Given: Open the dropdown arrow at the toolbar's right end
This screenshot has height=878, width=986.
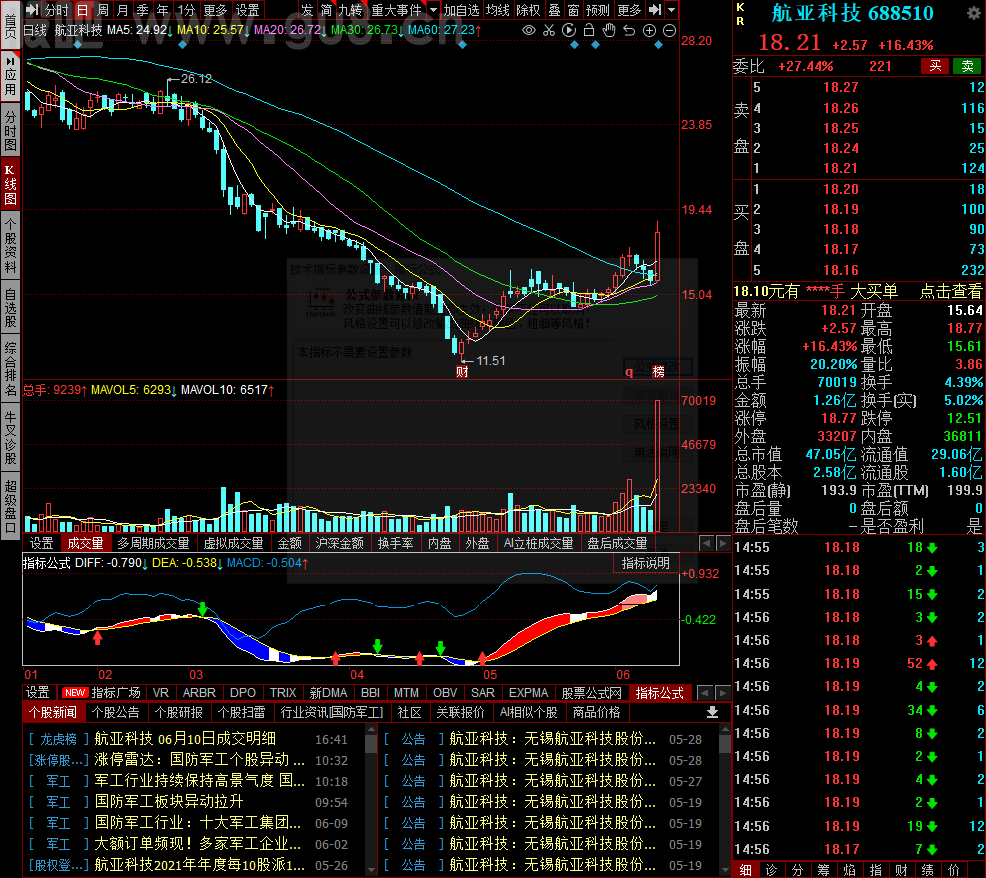Looking at the screenshot, I should click(672, 10).
